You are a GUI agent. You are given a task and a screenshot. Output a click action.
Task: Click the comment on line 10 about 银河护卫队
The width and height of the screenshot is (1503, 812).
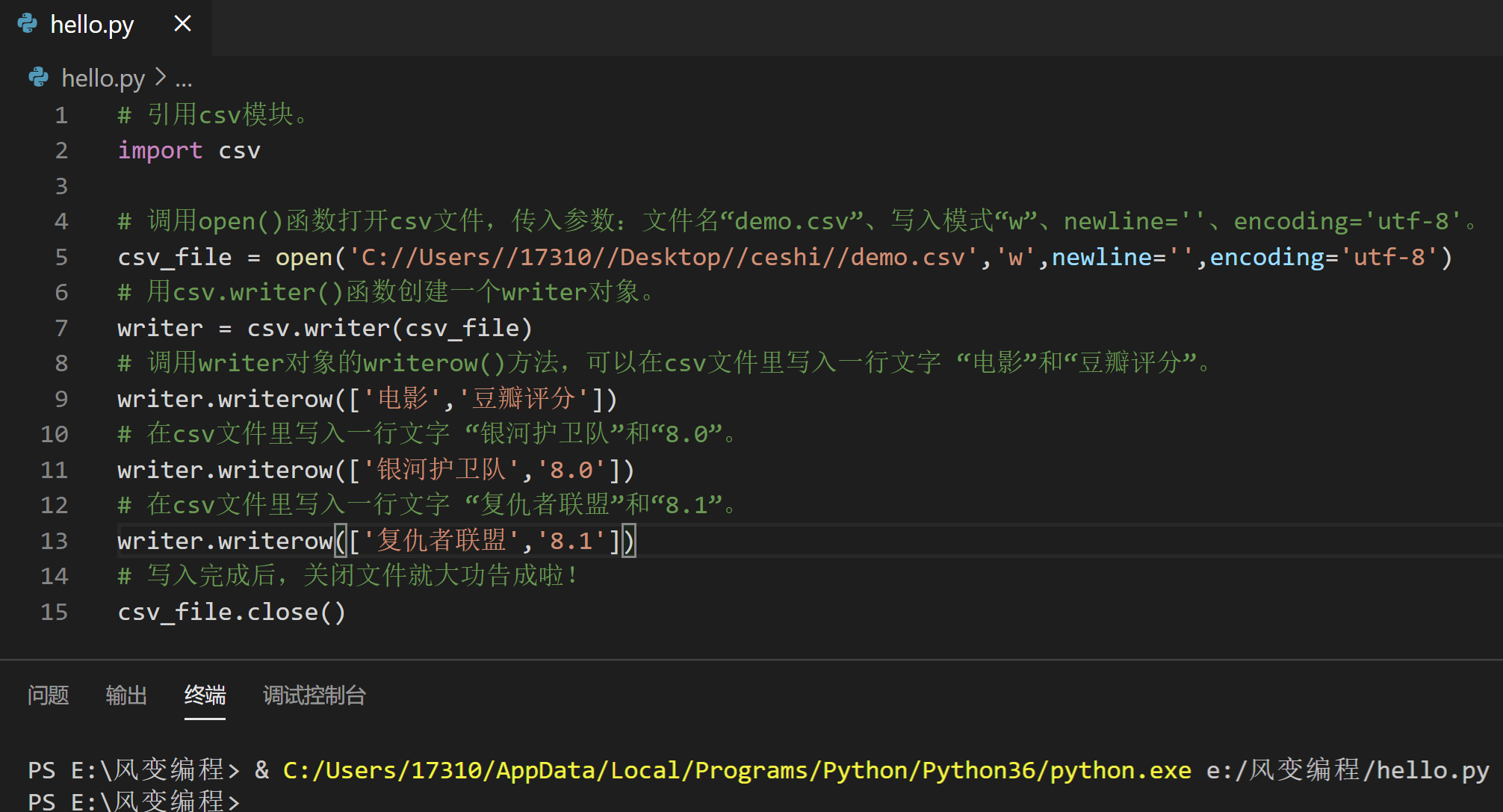(428, 434)
